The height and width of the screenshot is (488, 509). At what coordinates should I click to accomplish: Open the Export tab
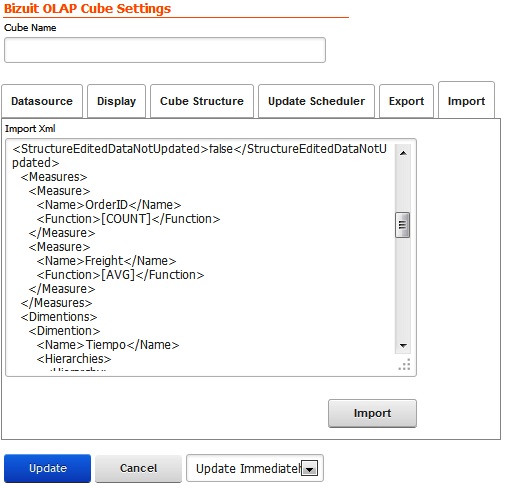(x=406, y=101)
